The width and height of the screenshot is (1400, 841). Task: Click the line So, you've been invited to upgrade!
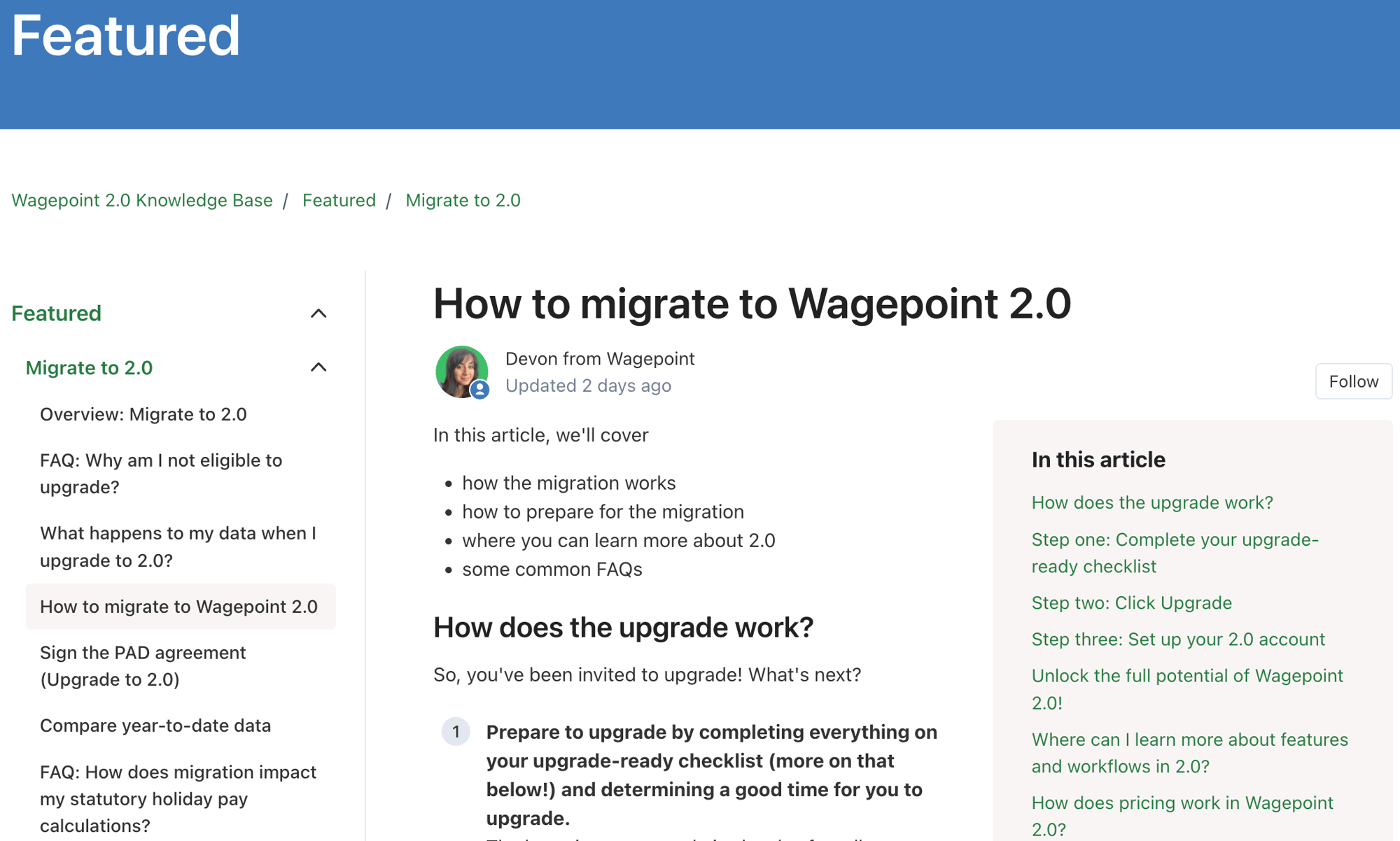point(647,674)
